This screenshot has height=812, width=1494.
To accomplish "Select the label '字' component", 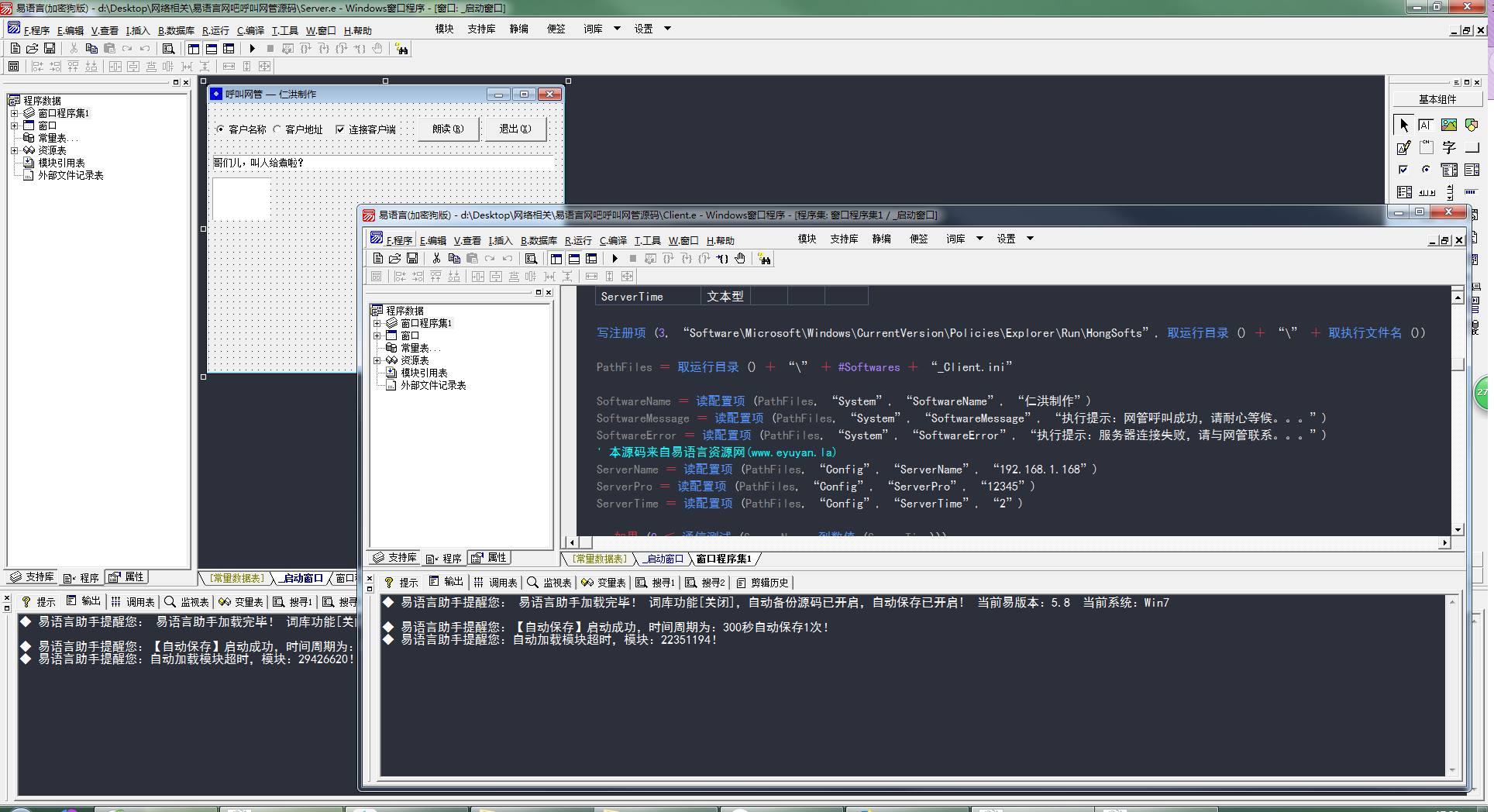I will click(x=1449, y=147).
